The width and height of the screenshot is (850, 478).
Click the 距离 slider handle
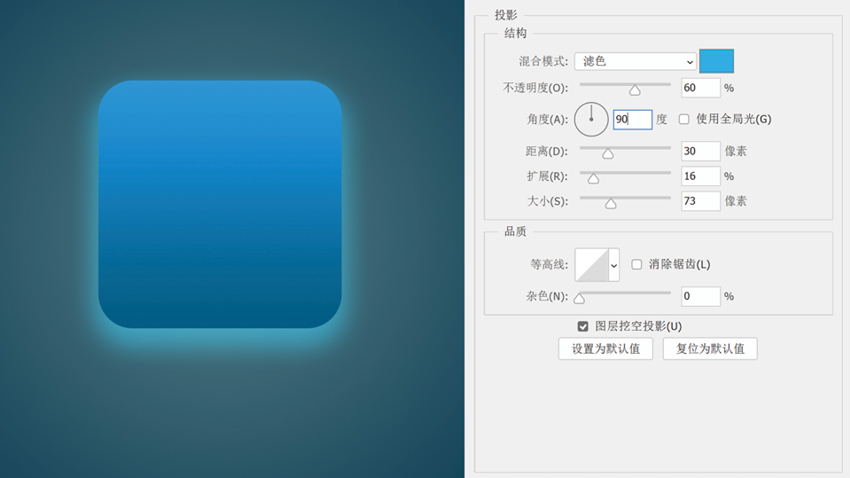point(608,153)
